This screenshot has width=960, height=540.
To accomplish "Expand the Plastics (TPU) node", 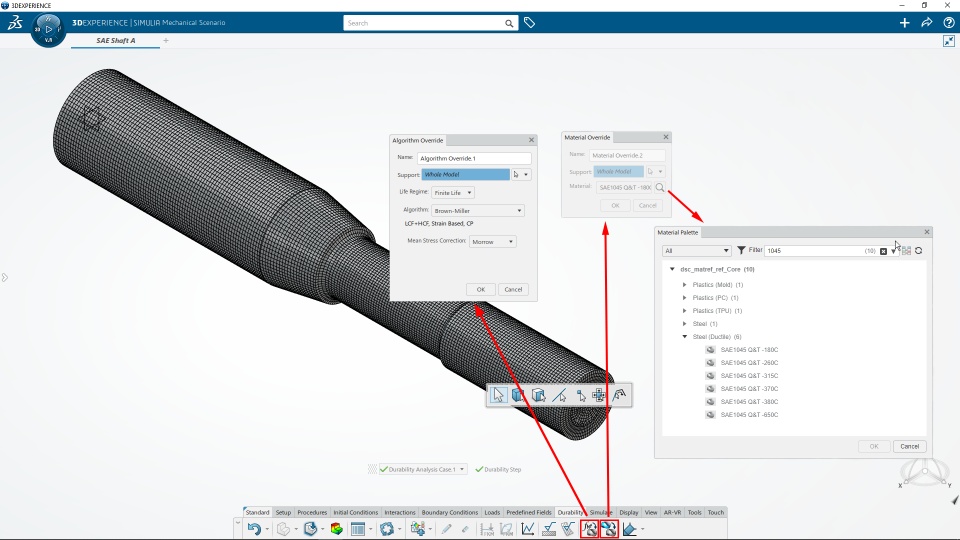I will pos(684,310).
